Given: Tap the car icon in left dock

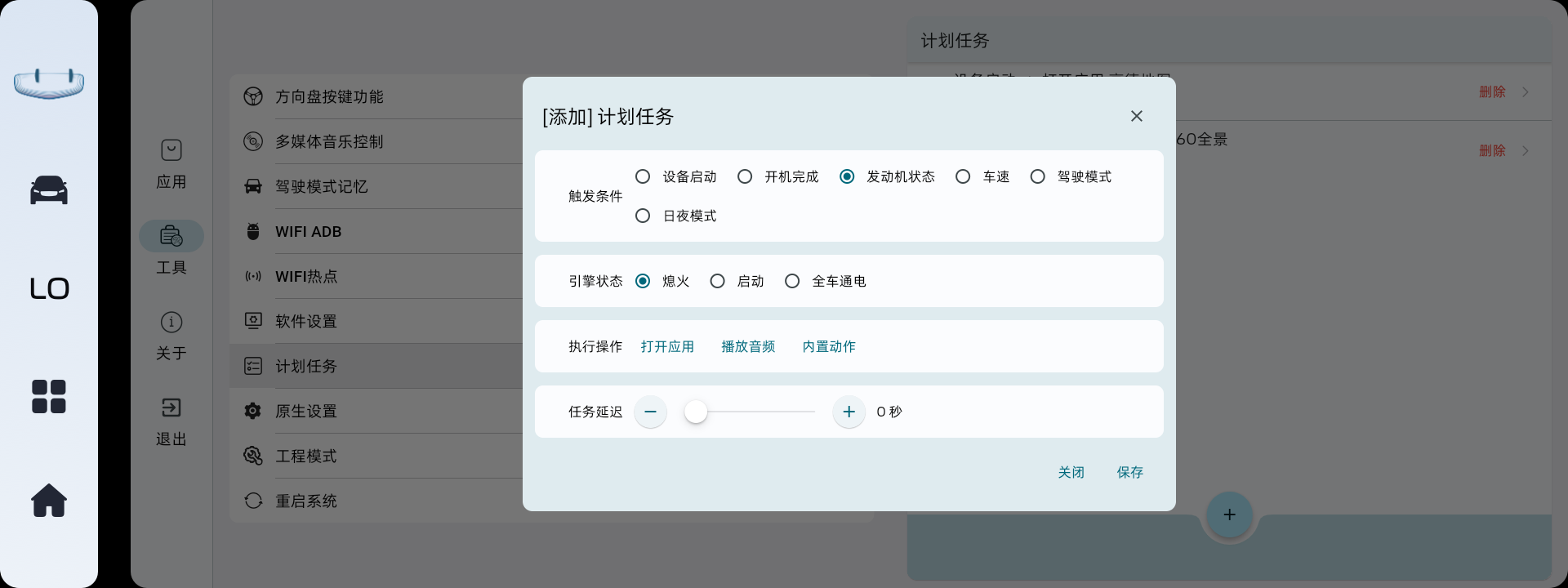Looking at the screenshot, I should 49,190.
